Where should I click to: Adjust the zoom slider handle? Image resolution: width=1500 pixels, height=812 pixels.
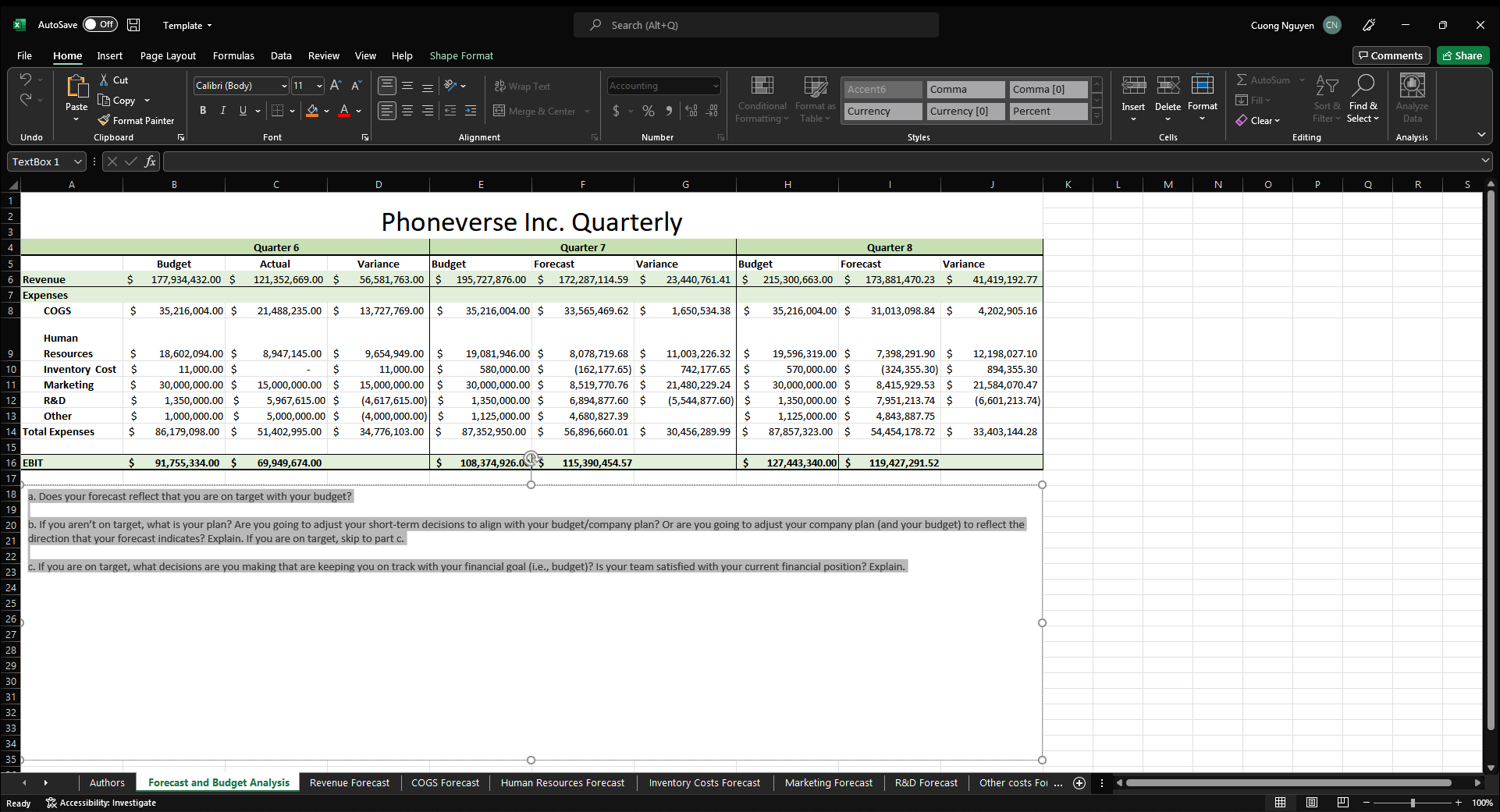coord(1413,803)
